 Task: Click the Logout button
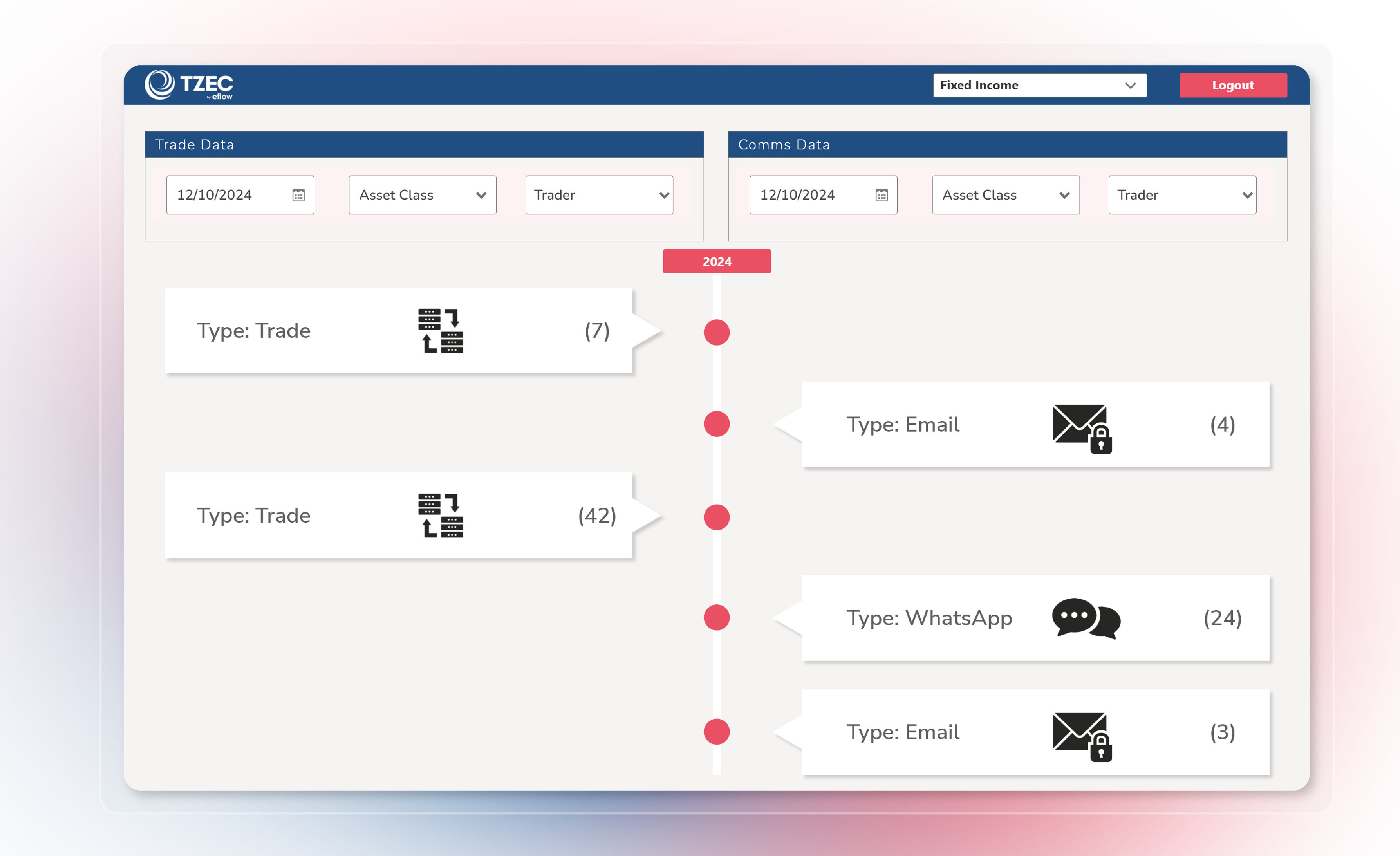point(1233,85)
